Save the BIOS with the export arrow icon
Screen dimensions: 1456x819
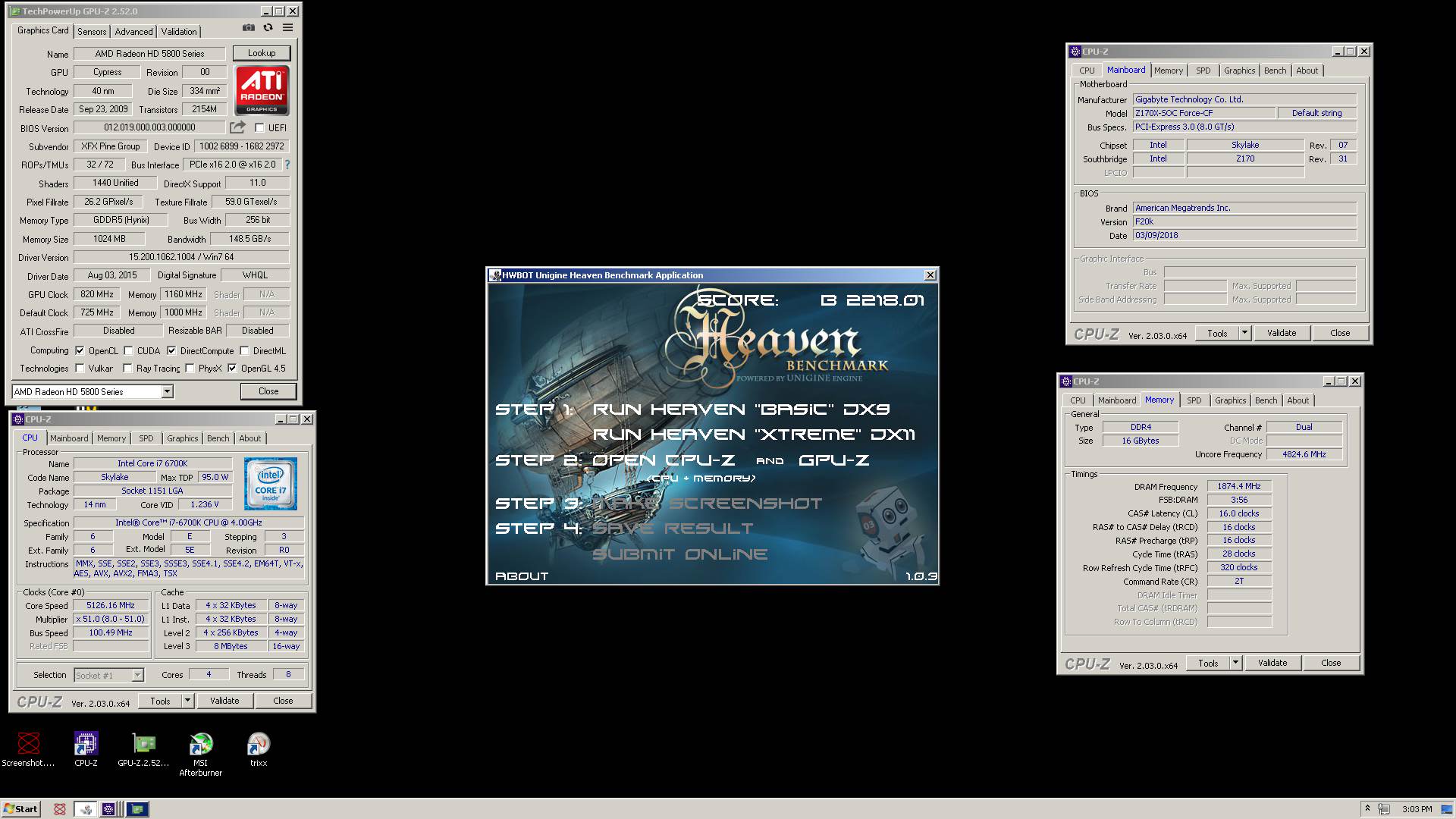238,127
